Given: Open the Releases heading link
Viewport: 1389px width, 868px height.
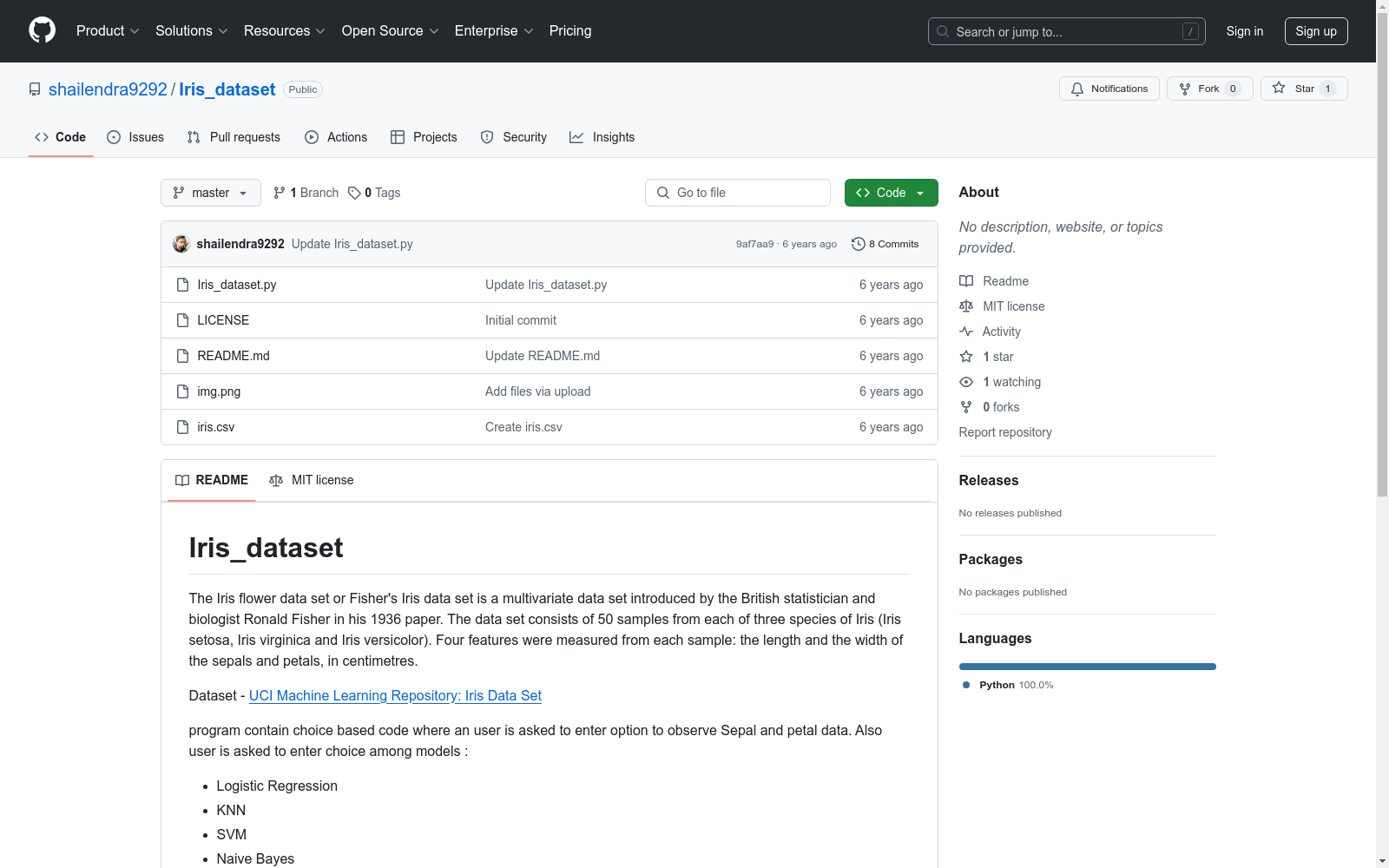Looking at the screenshot, I should tap(989, 481).
